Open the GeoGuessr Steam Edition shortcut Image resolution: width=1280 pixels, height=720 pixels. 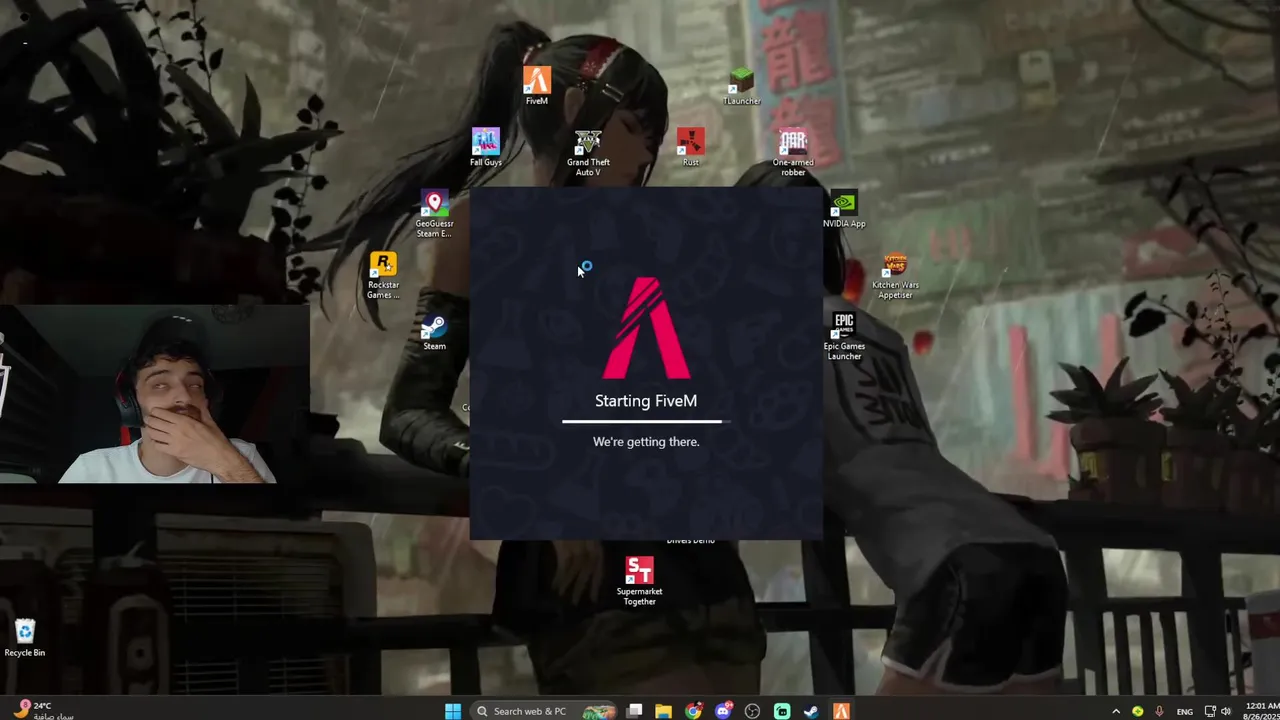click(434, 214)
